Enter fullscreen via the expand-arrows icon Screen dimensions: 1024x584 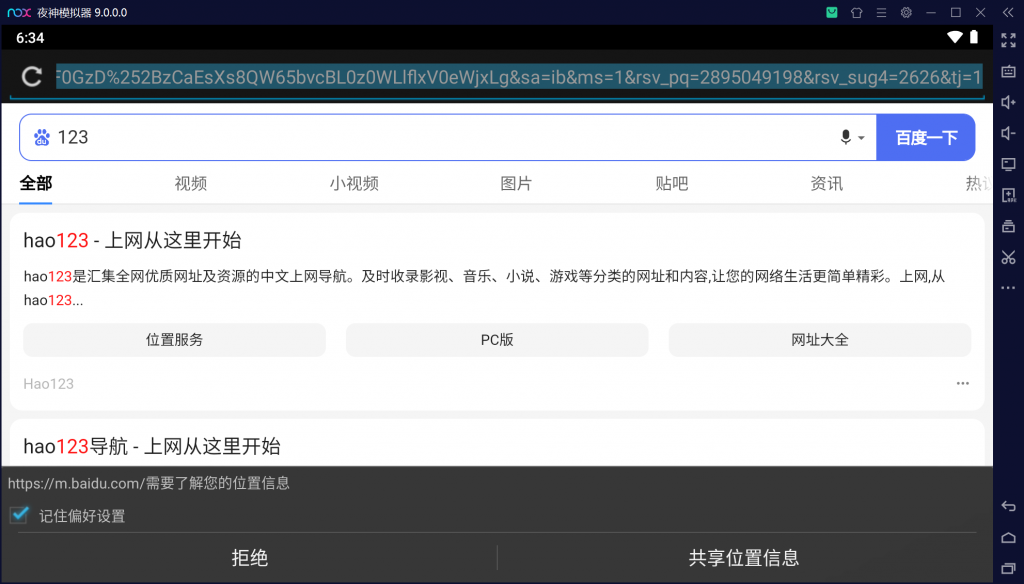pyautogui.click(x=1009, y=40)
